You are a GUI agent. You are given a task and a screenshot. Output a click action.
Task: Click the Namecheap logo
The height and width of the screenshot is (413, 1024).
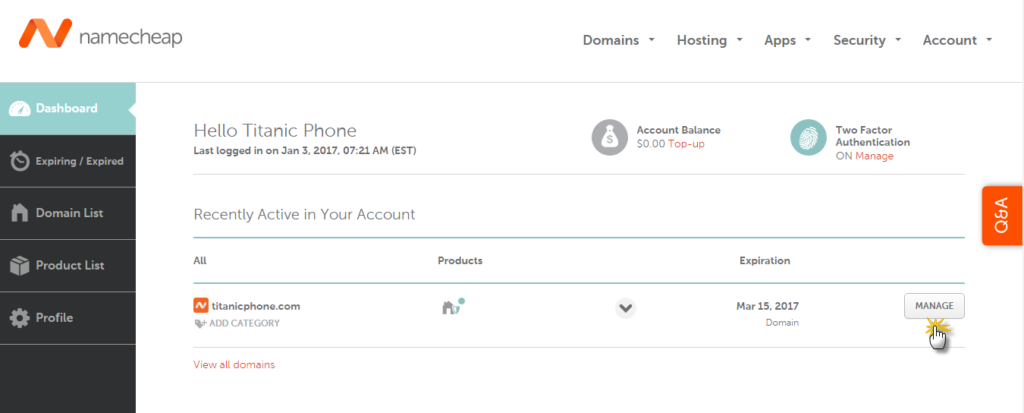click(x=101, y=33)
